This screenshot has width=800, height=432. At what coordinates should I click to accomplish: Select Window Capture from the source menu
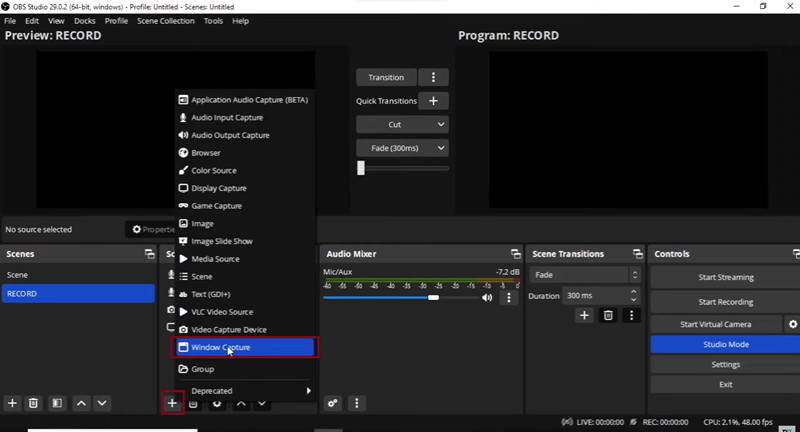[245, 347]
